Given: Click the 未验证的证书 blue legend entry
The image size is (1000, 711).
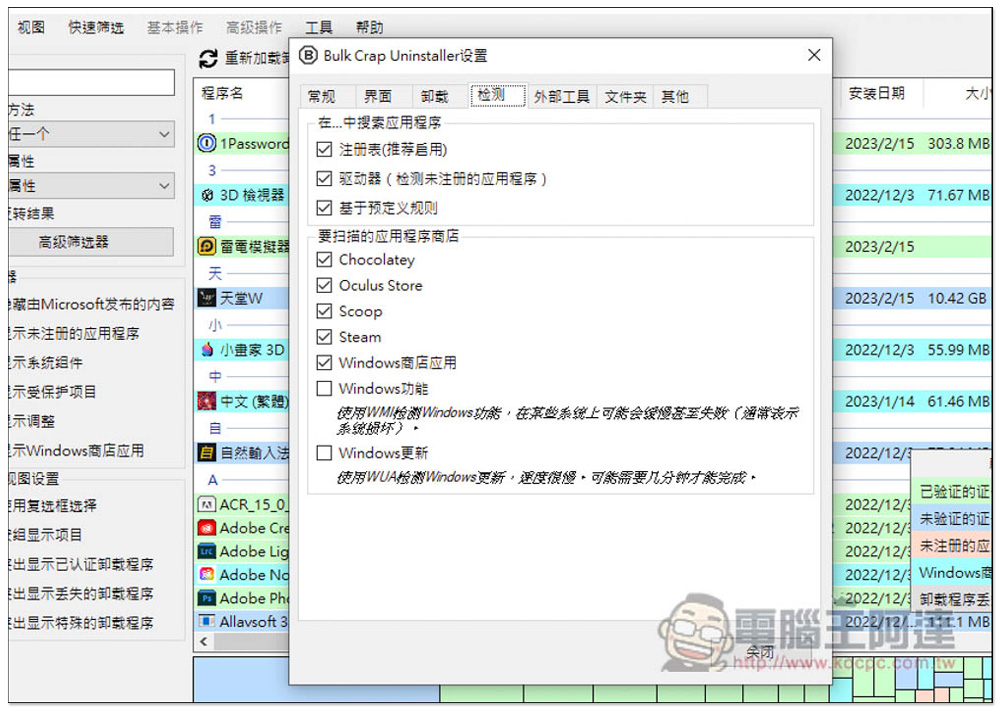Looking at the screenshot, I should click(x=953, y=519).
